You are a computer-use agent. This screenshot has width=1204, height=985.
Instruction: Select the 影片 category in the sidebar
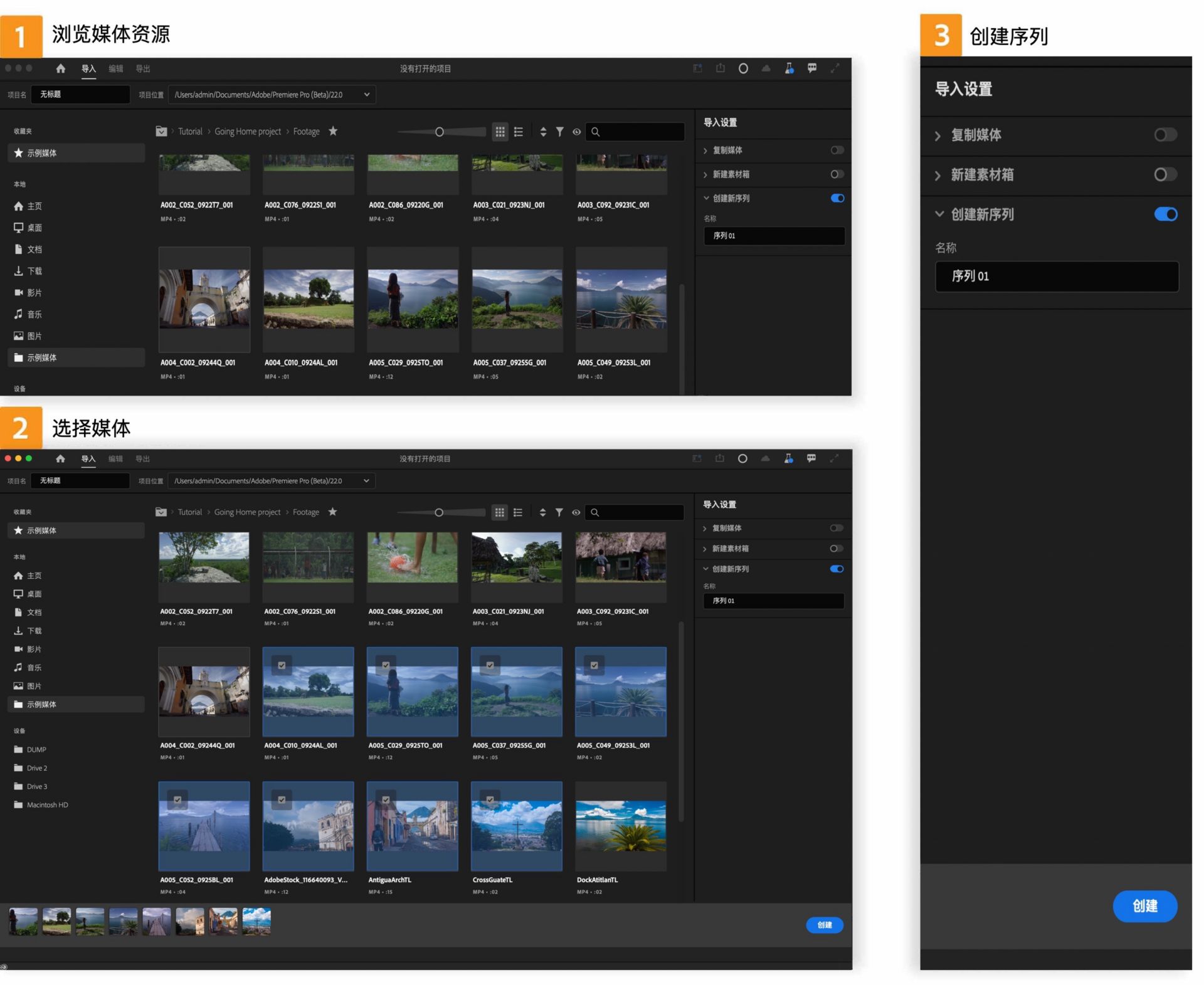[x=35, y=292]
